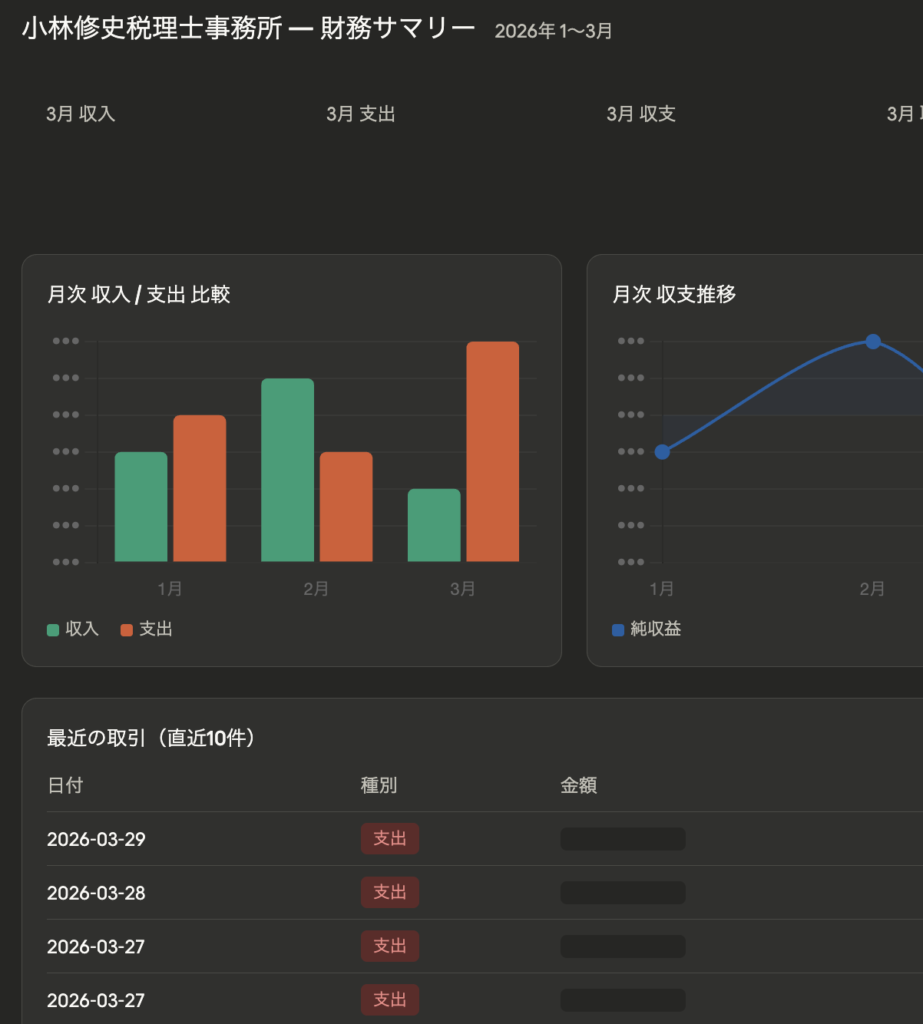This screenshot has width=923, height=1024.
Task: Toggle the orange 支出 legend under bar chart
Action: (146, 629)
